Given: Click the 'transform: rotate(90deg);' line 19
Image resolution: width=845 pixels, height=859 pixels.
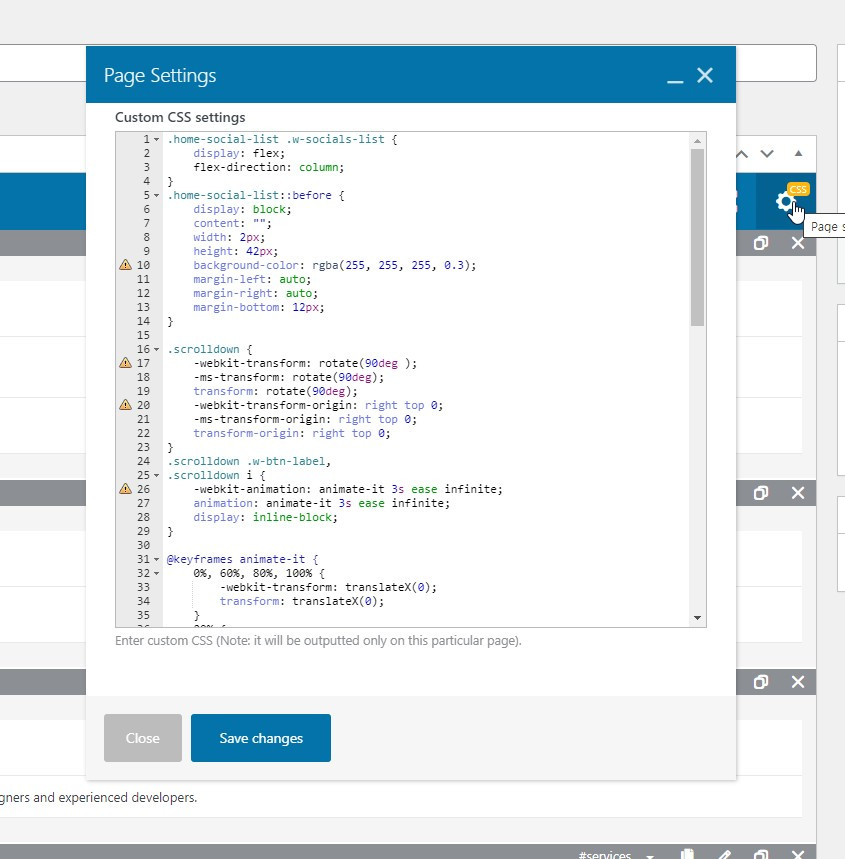Looking at the screenshot, I should (276, 391).
